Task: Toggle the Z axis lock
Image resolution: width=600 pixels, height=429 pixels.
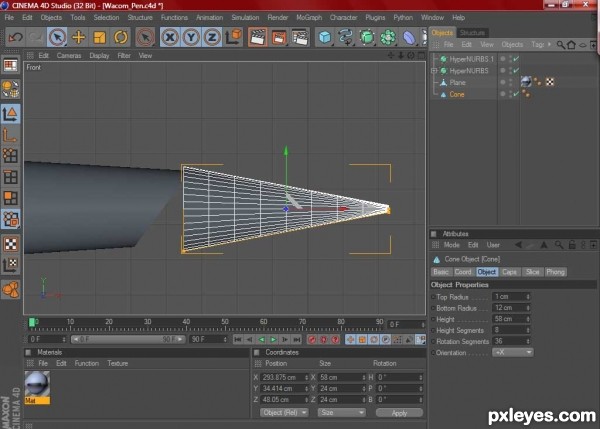Action: tap(212, 37)
